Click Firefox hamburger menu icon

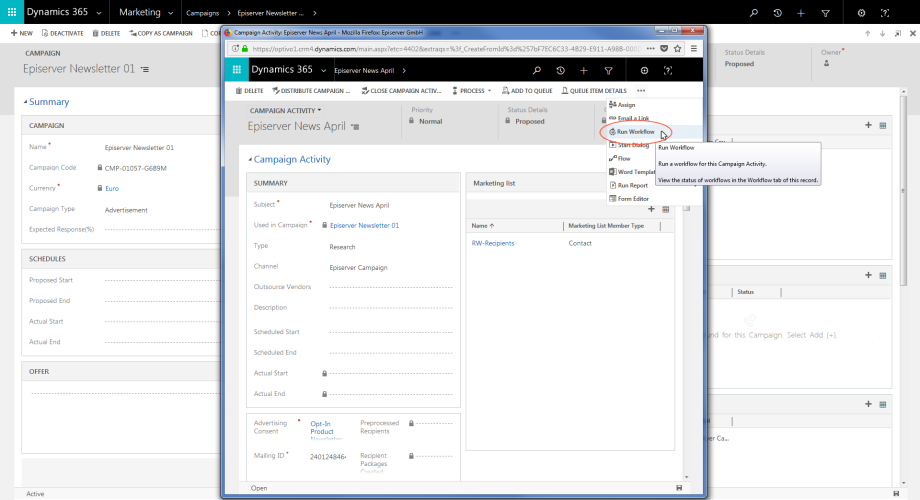tap(694, 49)
